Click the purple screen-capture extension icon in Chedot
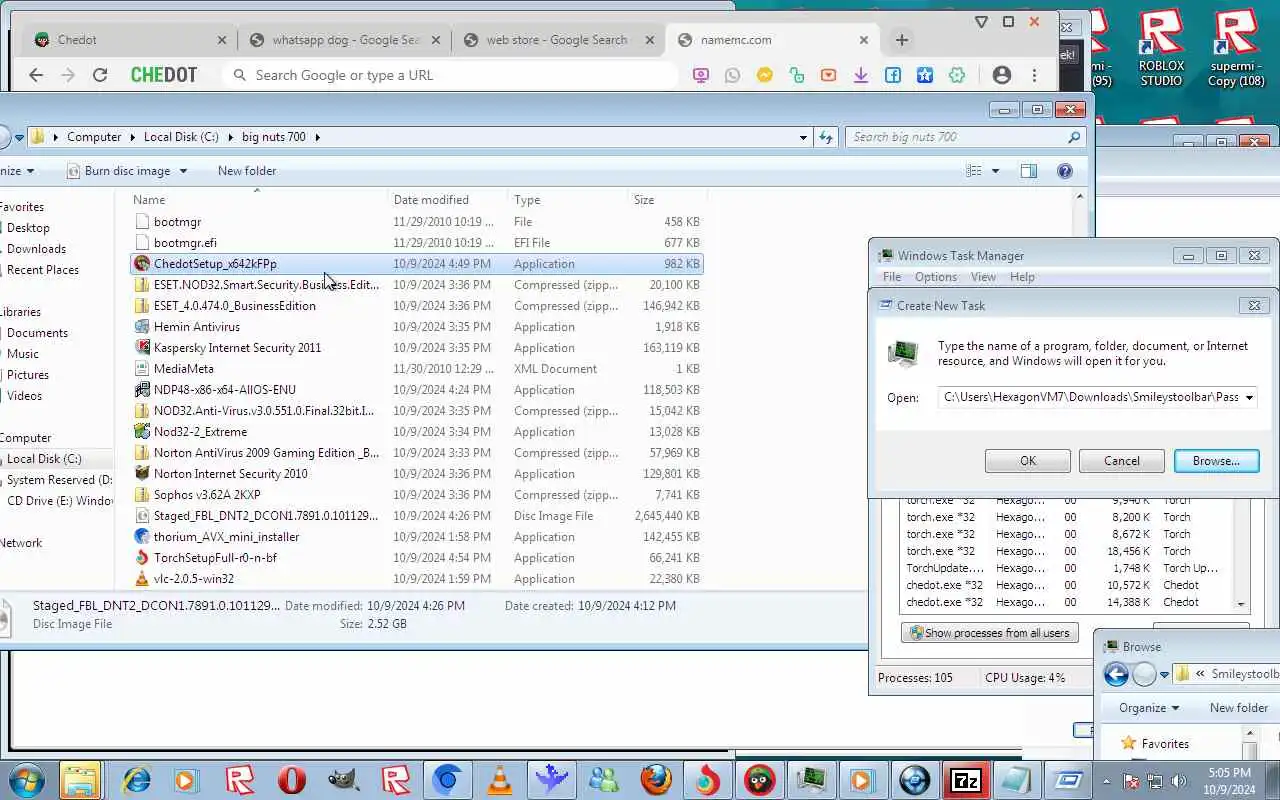Screen dimensions: 1280x800 (x=700, y=75)
